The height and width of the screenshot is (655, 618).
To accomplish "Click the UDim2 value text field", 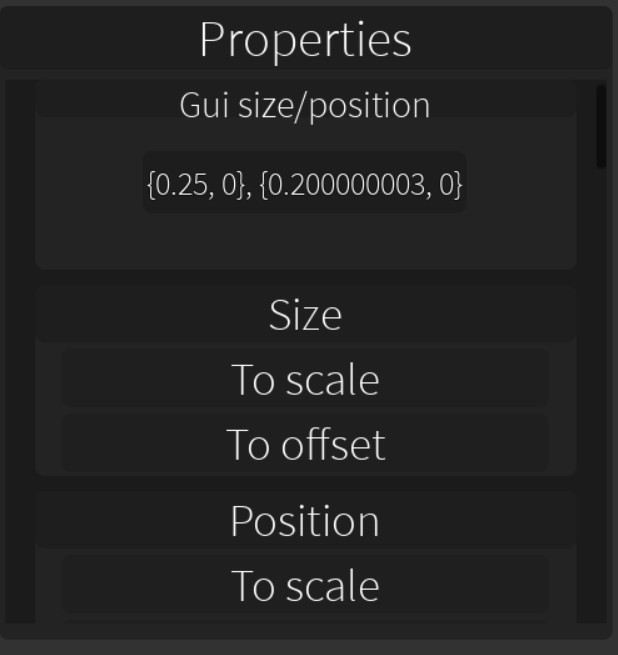I will point(304,184).
